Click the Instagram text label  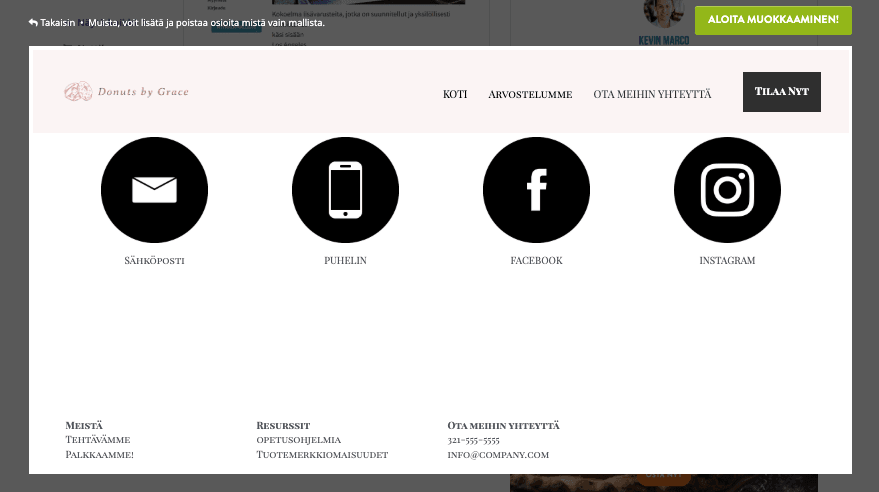(x=727, y=261)
